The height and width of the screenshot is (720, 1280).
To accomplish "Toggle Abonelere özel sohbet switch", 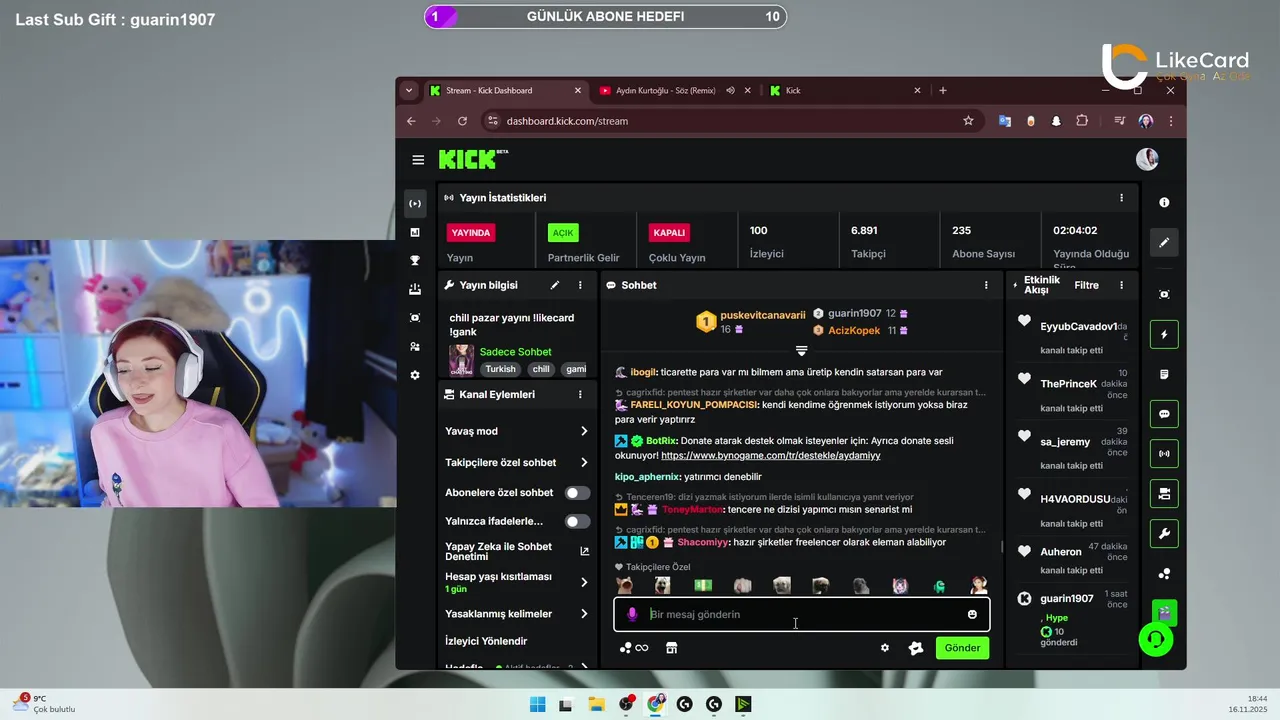I will pyautogui.click(x=577, y=493).
